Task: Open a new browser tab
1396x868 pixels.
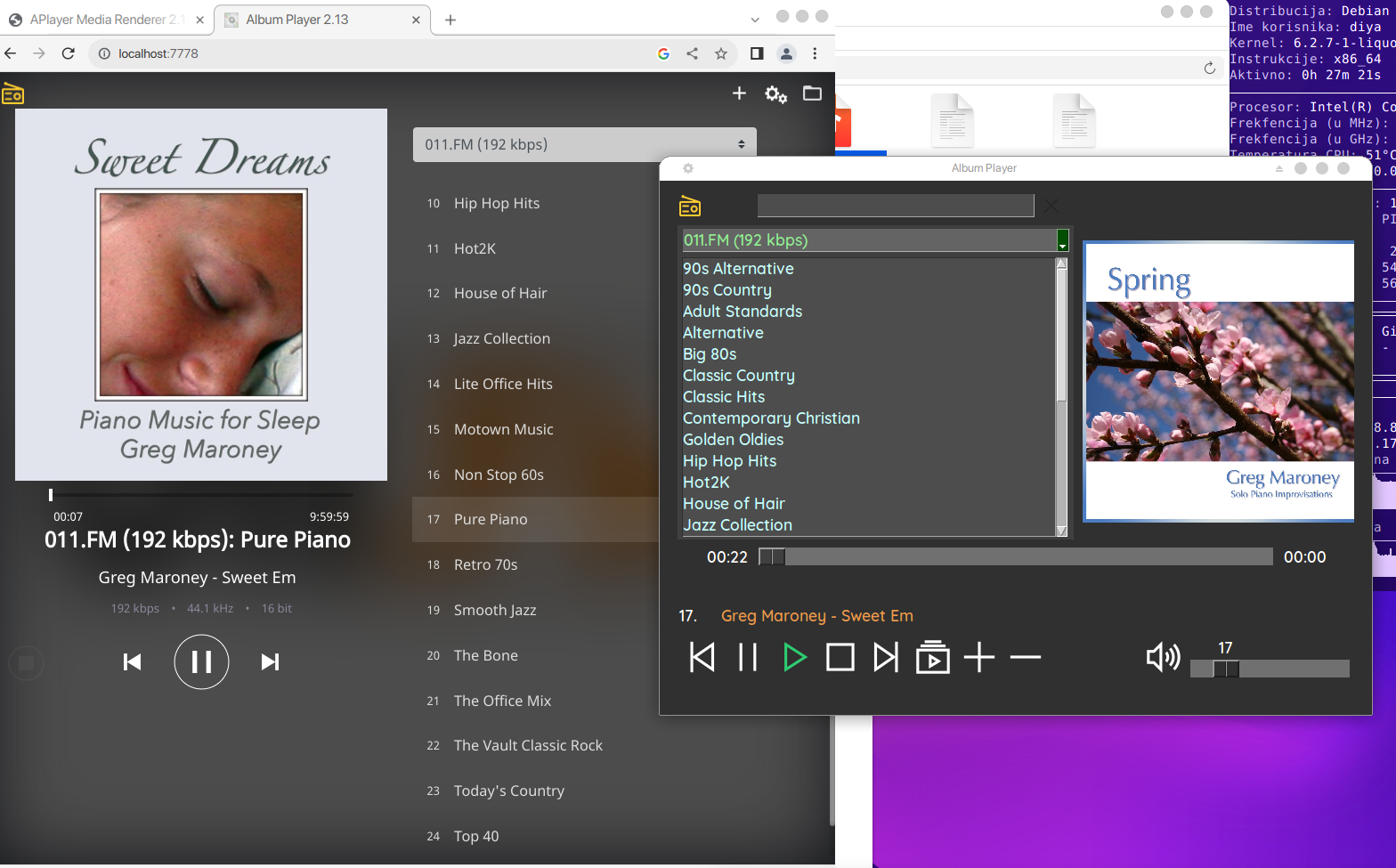Action: (450, 20)
